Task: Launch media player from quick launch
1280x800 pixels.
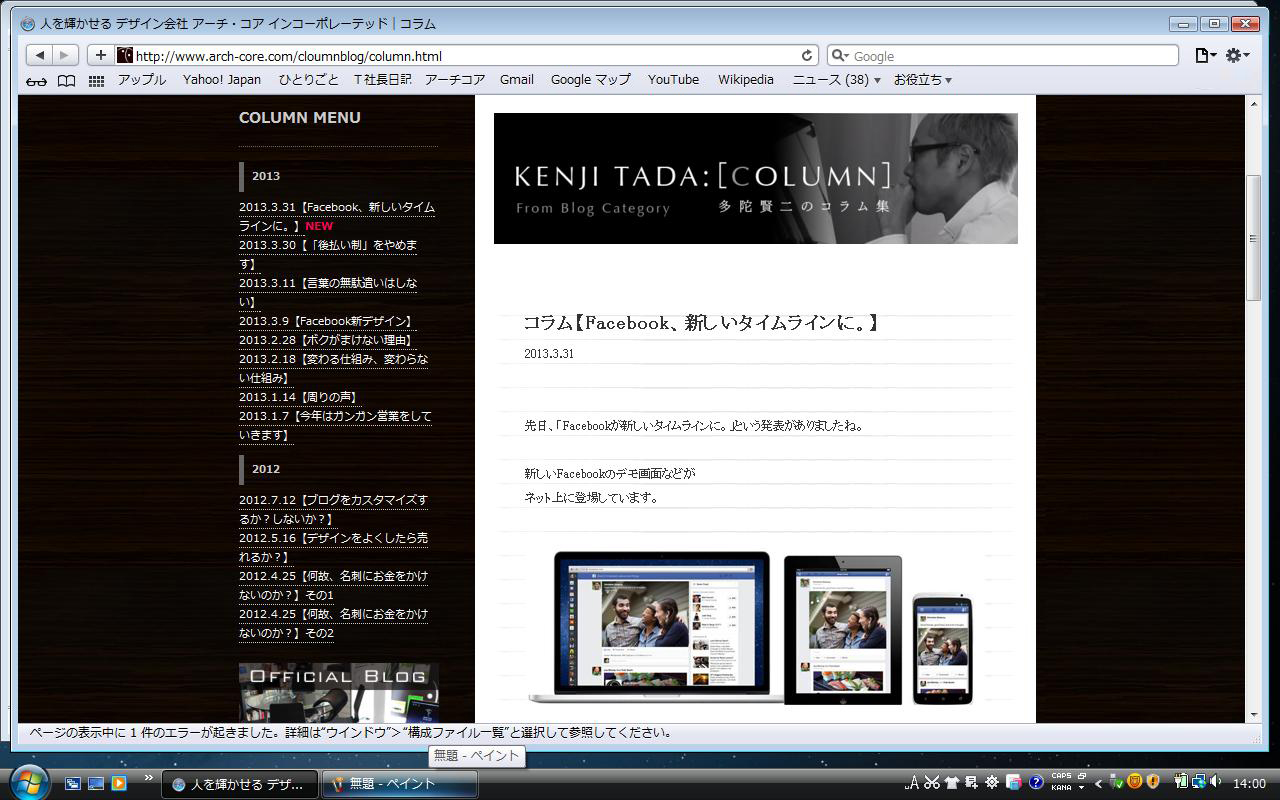Action: click(x=118, y=783)
